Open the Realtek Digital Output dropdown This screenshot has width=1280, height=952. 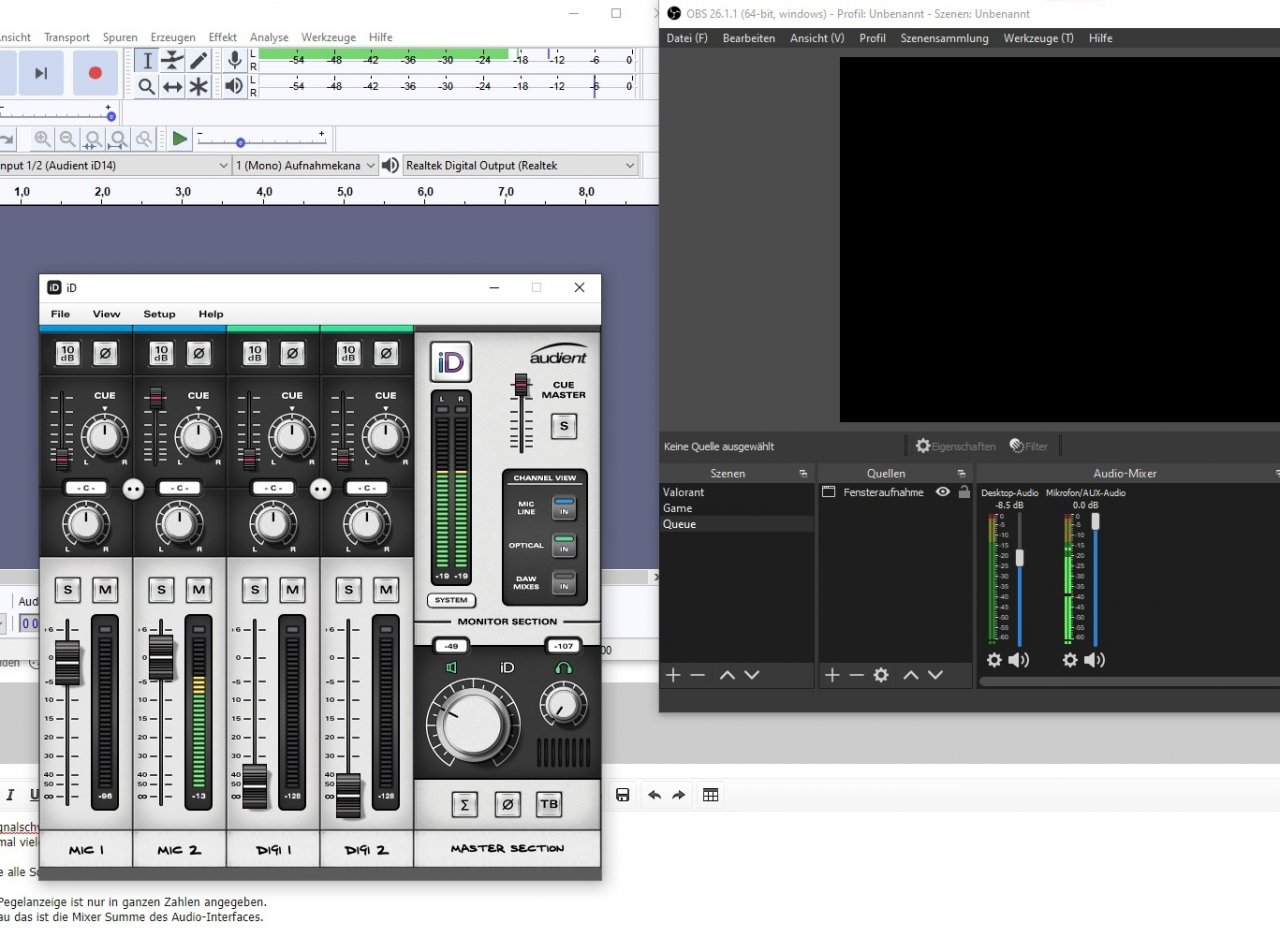pyautogui.click(x=520, y=166)
